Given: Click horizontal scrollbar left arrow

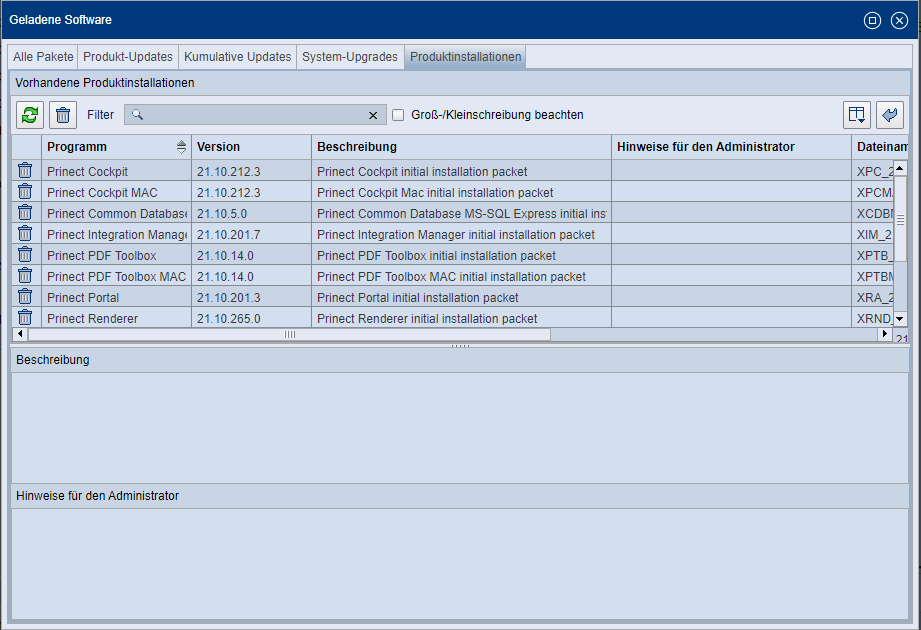Looking at the screenshot, I should click(20, 334).
